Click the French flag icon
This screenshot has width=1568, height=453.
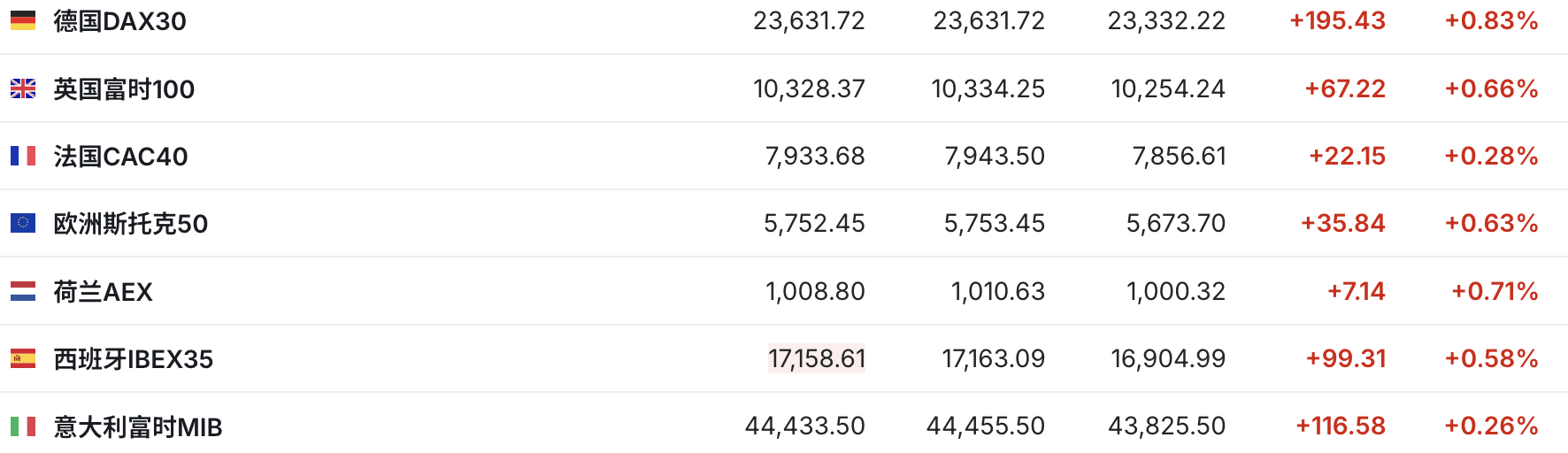(23, 156)
